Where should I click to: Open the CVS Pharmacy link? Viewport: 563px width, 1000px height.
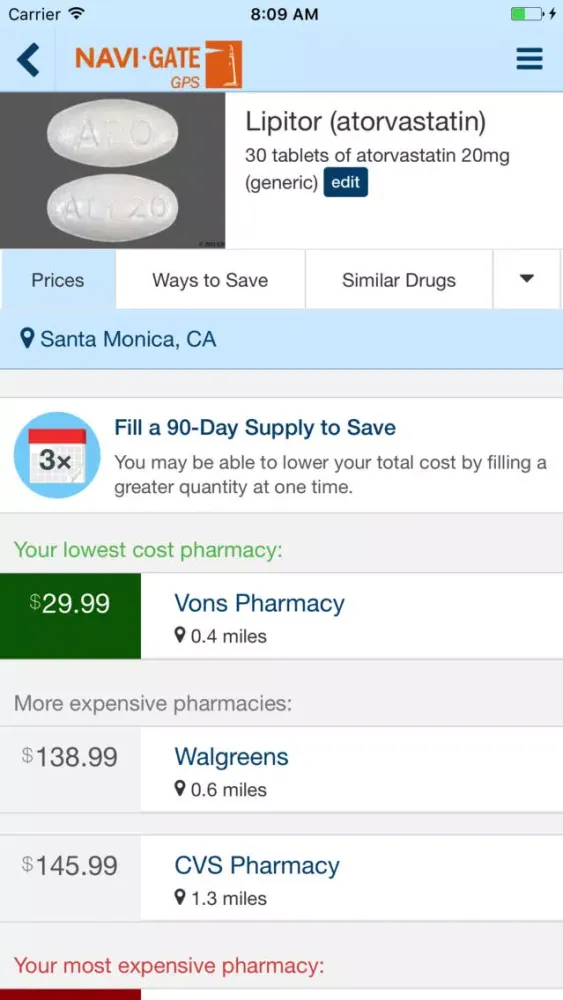coord(257,865)
